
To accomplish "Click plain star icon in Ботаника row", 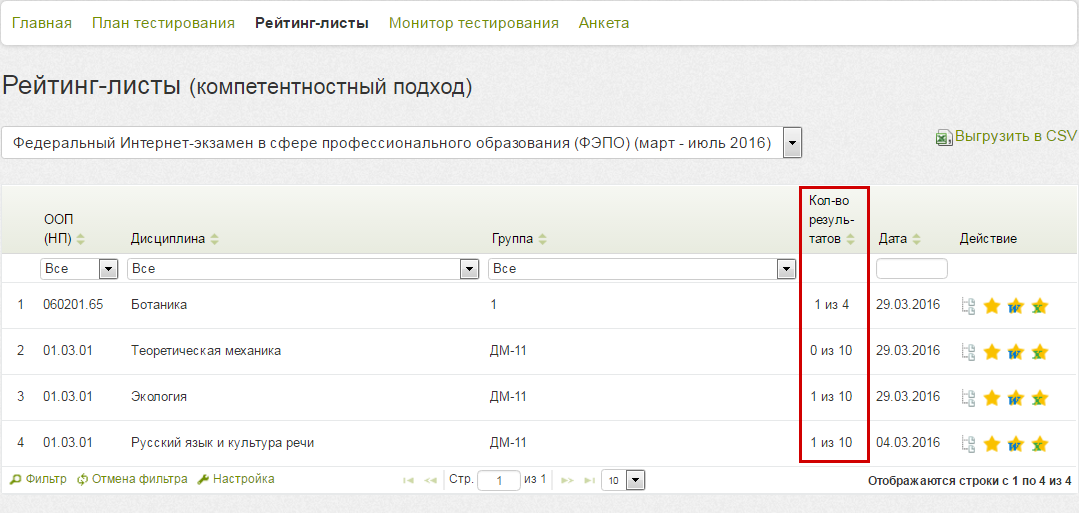I will pos(992,306).
